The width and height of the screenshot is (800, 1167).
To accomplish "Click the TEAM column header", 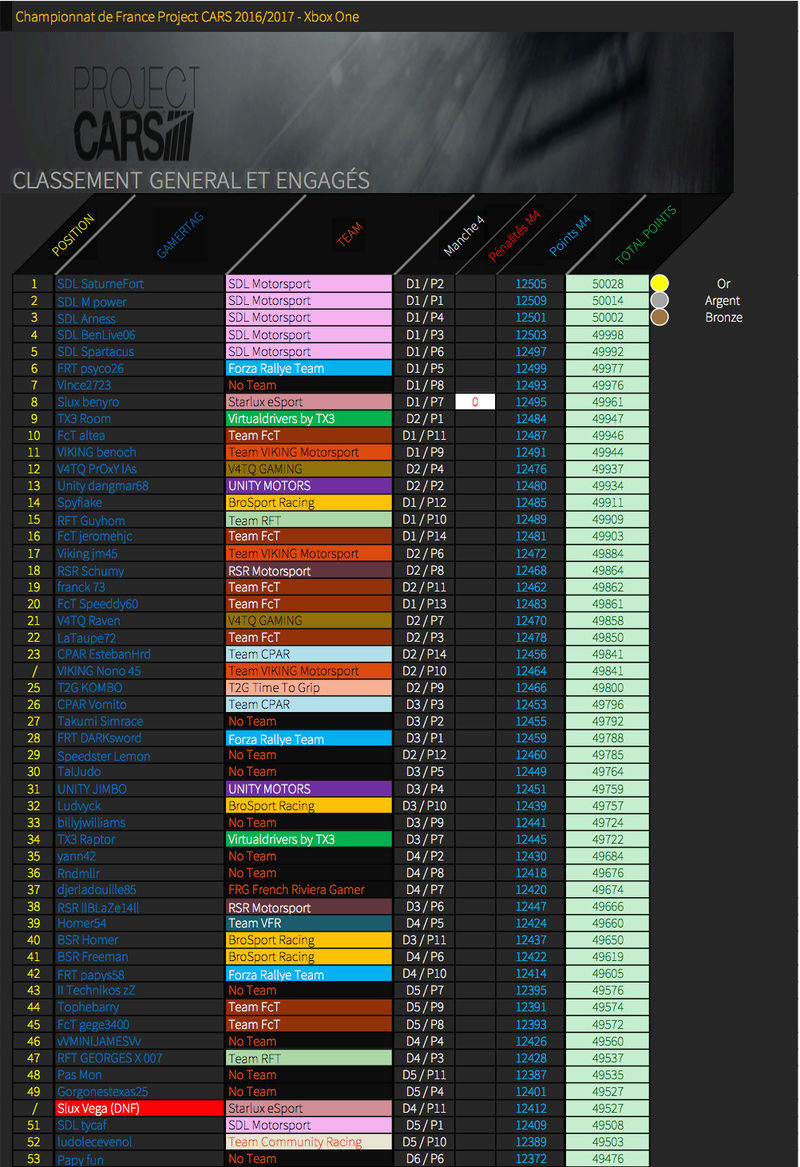I will click(x=349, y=234).
